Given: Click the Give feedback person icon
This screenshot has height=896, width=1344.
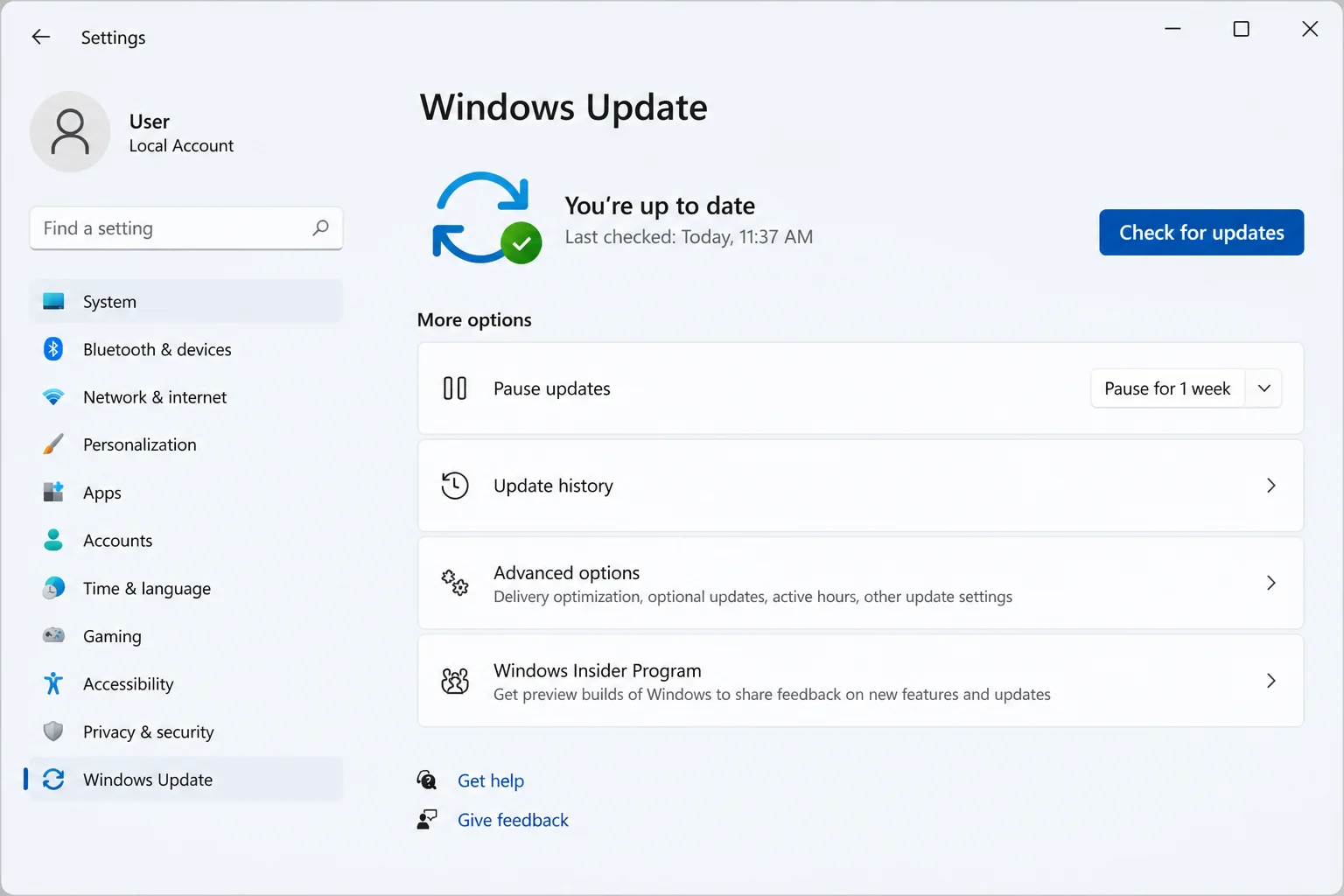Looking at the screenshot, I should 427,820.
